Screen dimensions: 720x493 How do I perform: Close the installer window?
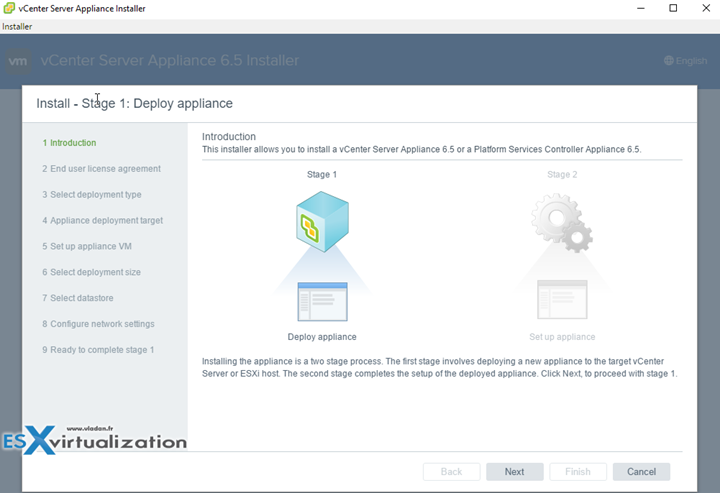(706, 8)
